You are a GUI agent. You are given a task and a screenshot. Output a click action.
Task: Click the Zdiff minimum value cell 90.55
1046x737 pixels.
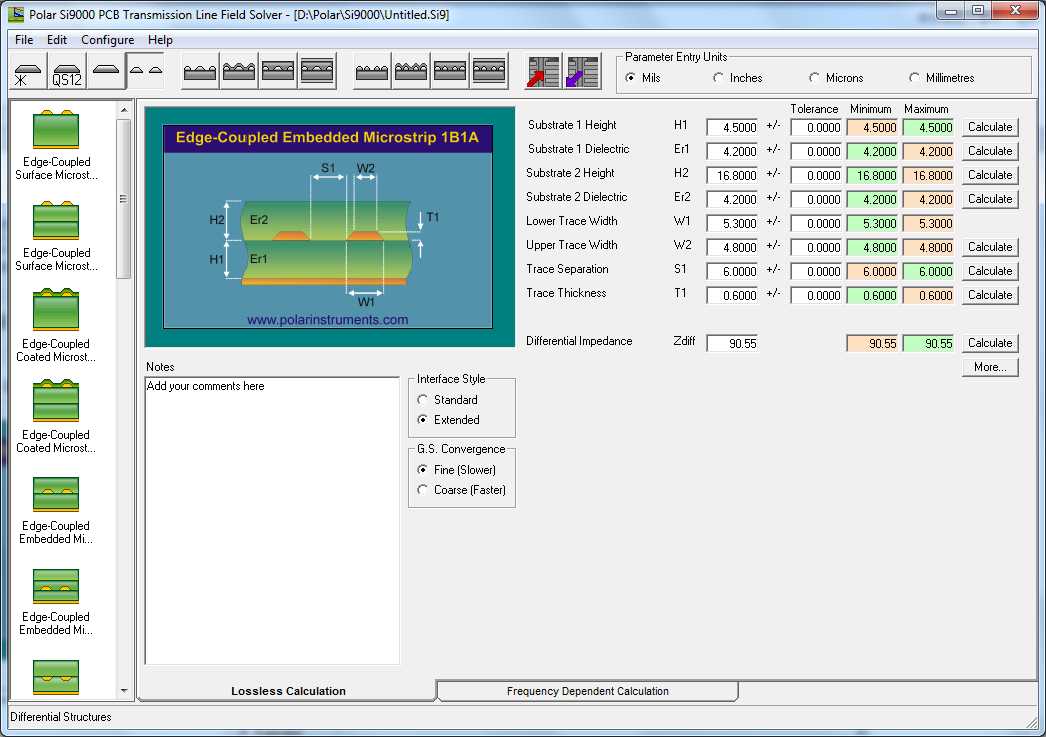(x=873, y=343)
